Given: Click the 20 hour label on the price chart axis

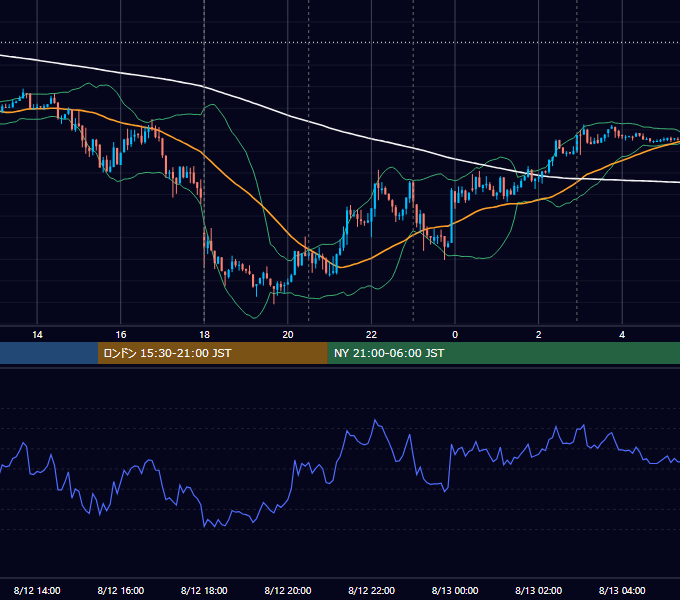Looking at the screenshot, I should coord(288,335).
